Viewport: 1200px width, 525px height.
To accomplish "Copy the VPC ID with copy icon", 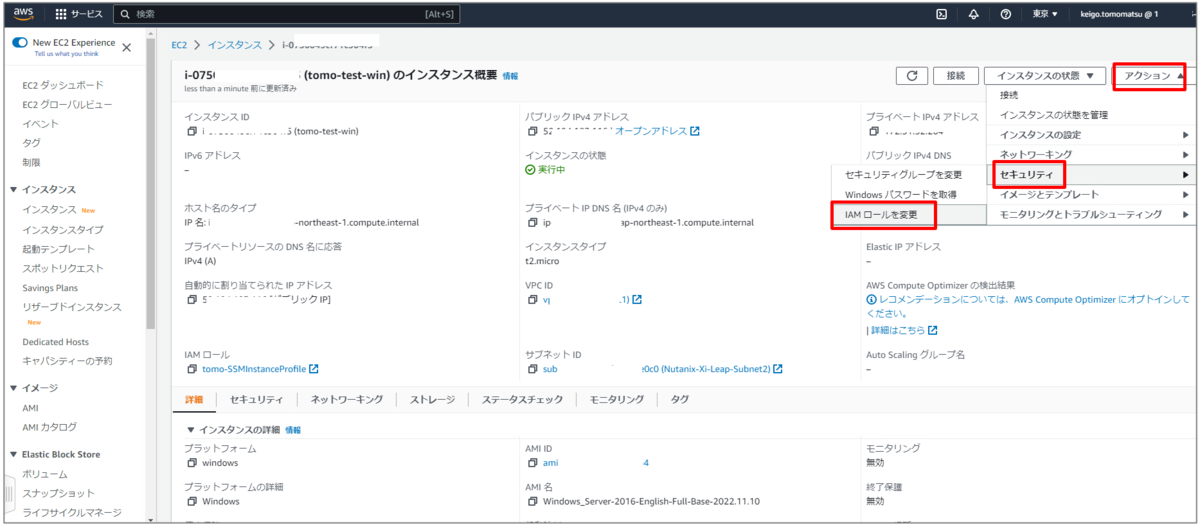I will tap(532, 300).
